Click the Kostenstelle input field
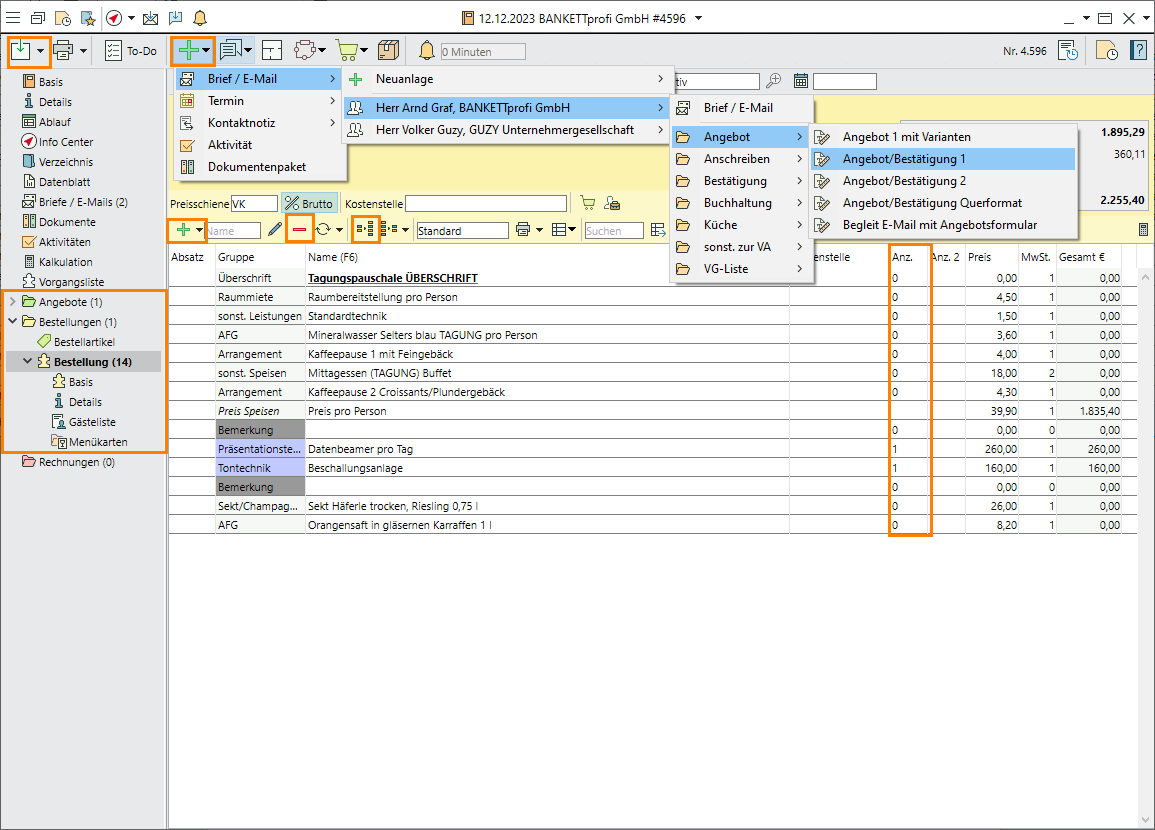 point(485,203)
